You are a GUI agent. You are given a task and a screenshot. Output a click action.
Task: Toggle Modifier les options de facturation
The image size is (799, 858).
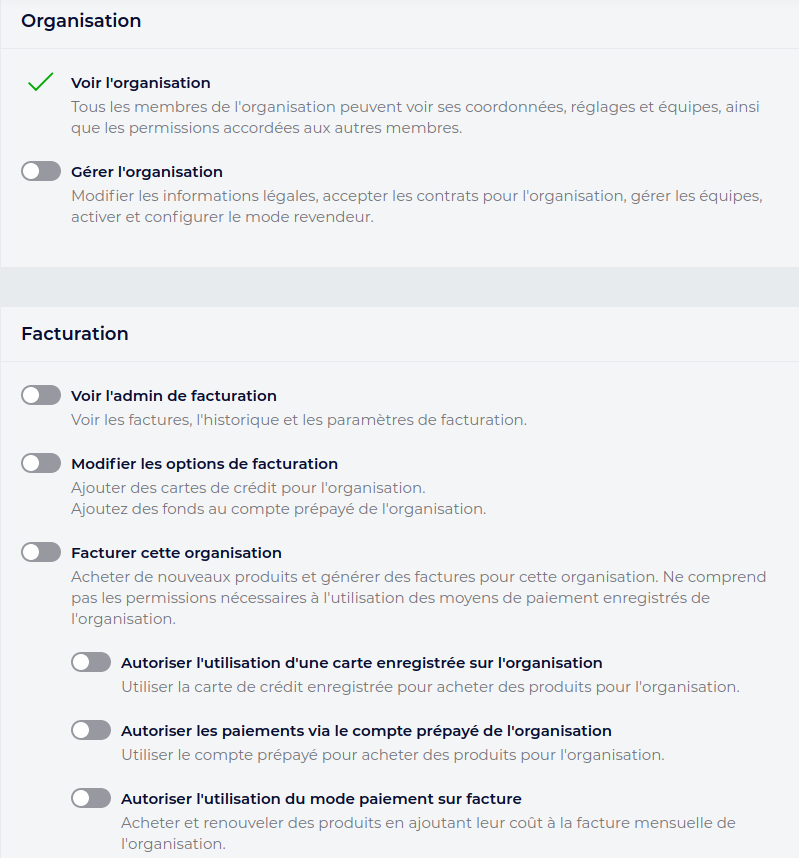pyautogui.click(x=41, y=464)
